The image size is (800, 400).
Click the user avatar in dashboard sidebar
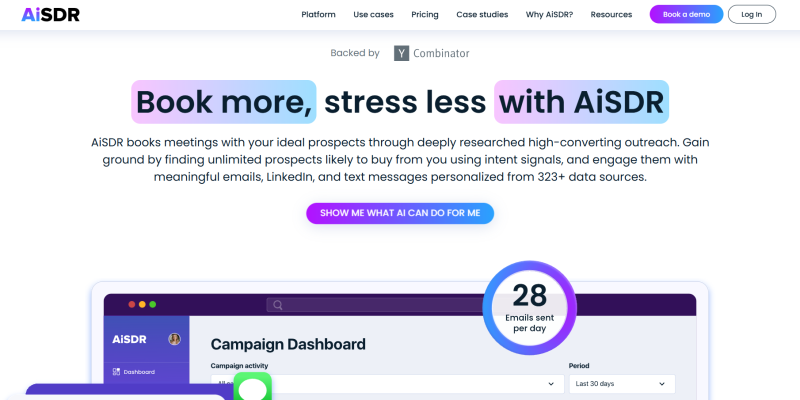click(174, 339)
